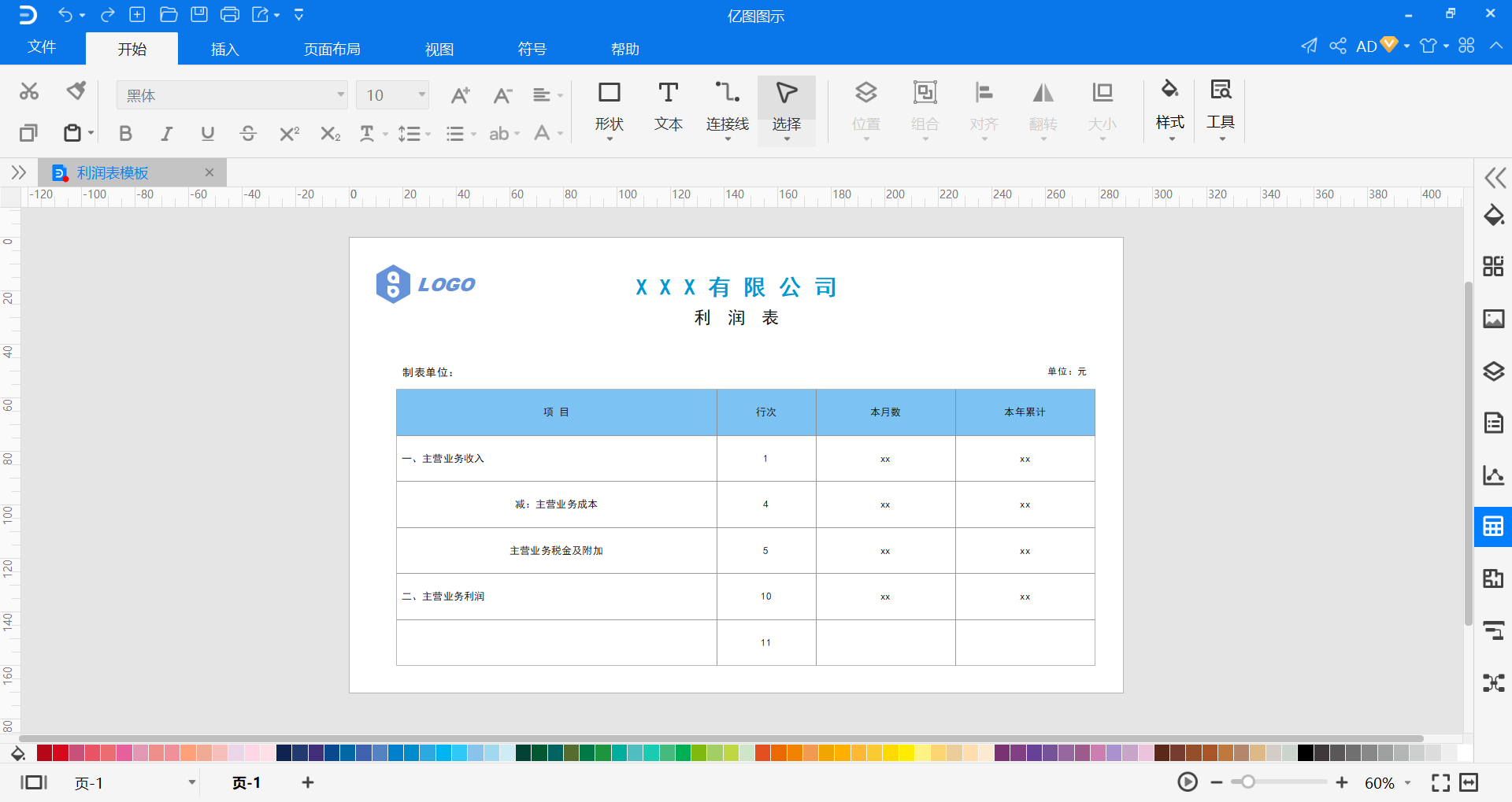Add a new page with plus button
This screenshot has width=1512, height=802.
pos(308,782)
